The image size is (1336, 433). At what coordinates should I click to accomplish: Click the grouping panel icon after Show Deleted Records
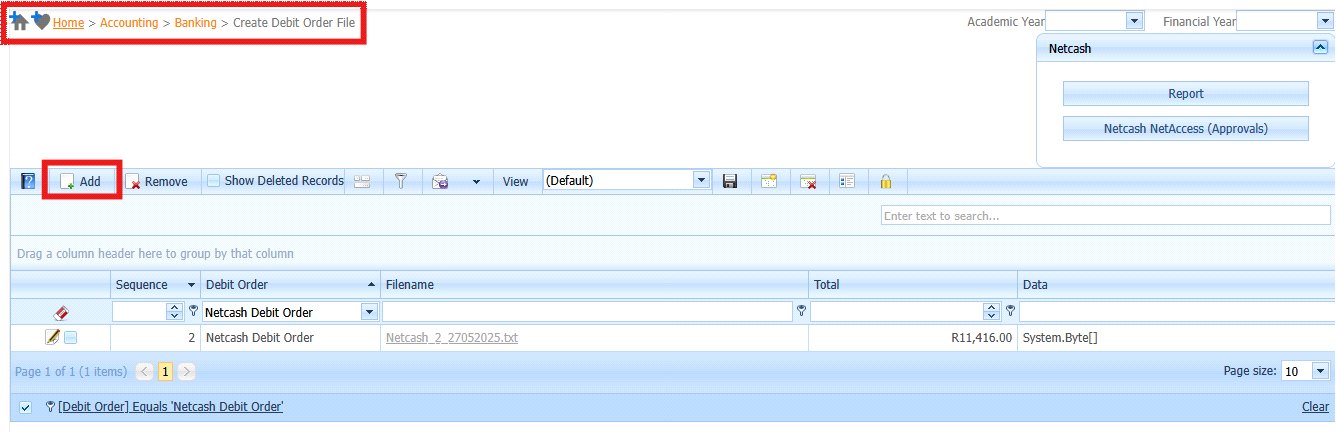pos(361,181)
